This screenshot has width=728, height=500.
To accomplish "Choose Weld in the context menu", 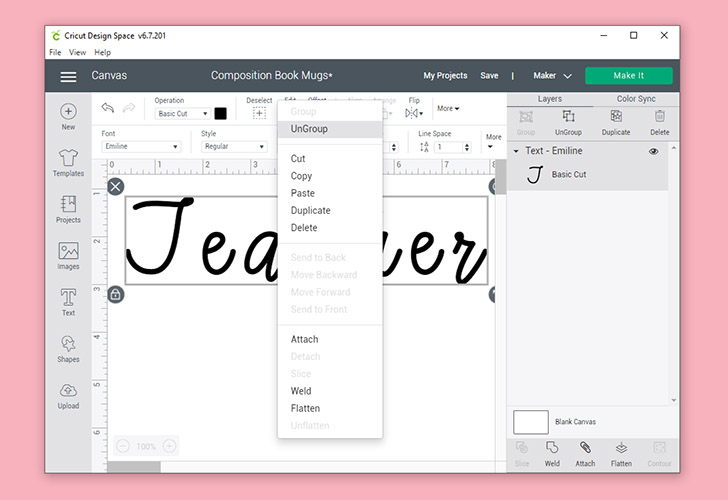I will tap(301, 391).
